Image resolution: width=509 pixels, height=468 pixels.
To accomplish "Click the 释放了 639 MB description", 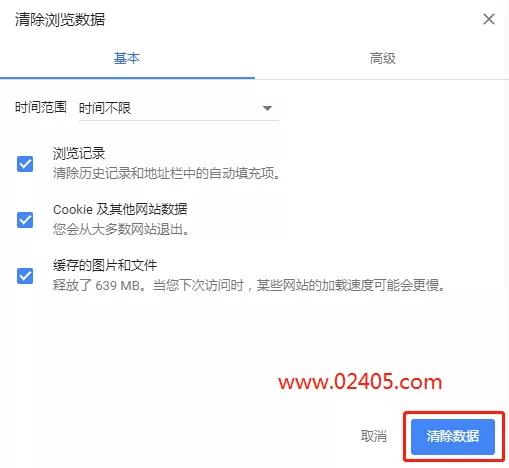I will [x=249, y=285].
